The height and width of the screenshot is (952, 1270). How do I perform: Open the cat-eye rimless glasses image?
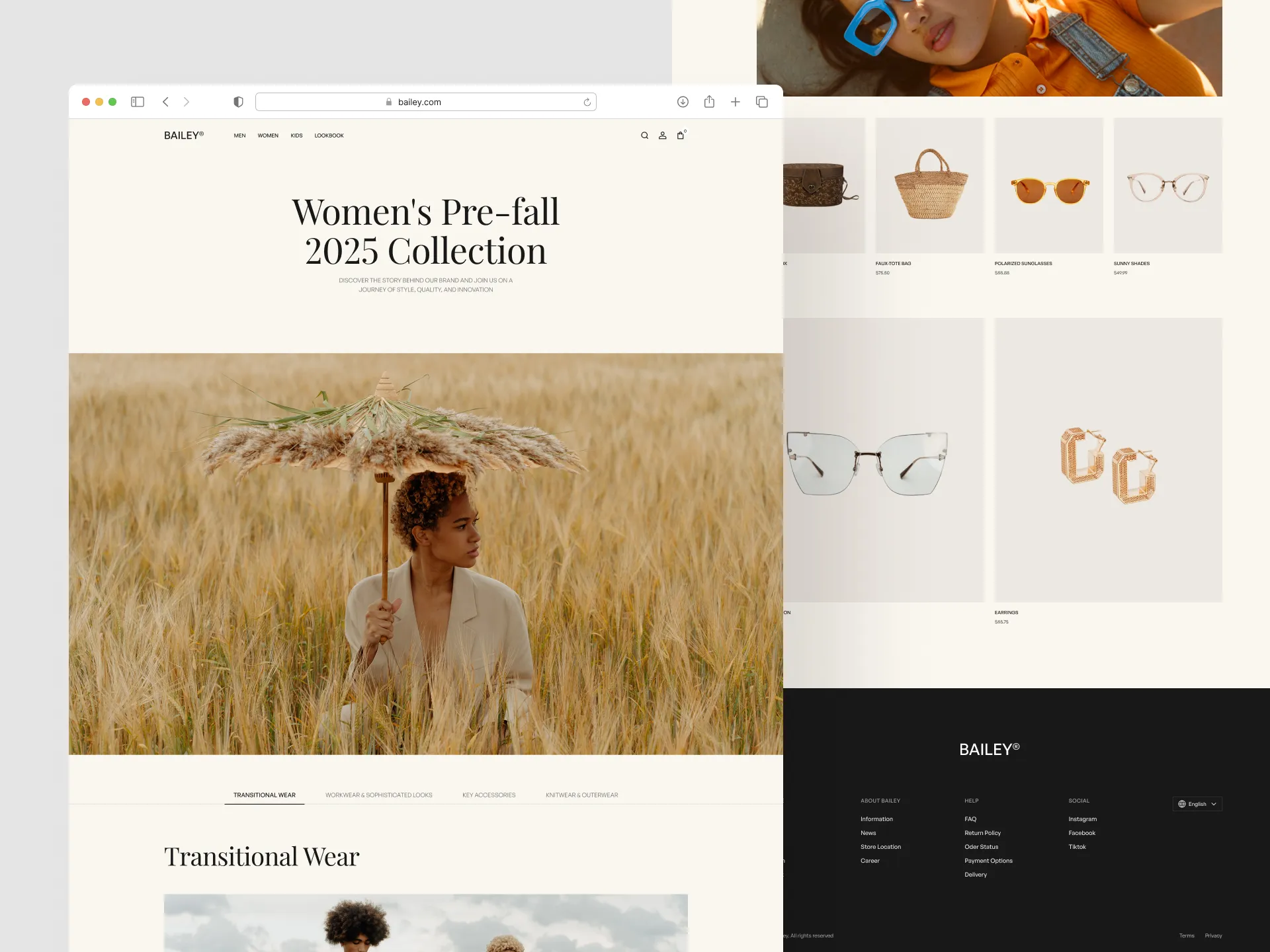[x=884, y=460]
